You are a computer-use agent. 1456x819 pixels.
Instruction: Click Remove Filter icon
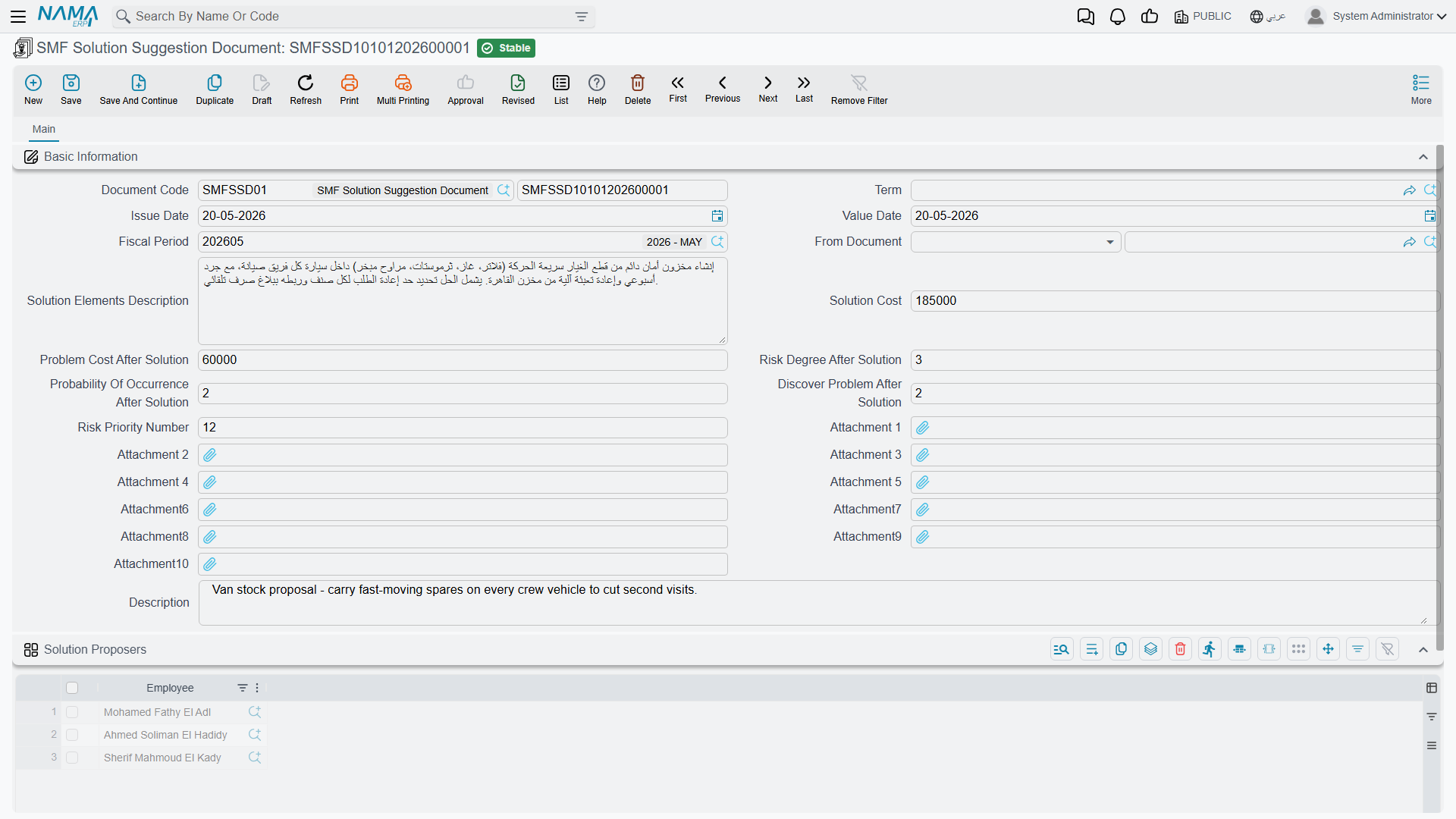tap(859, 89)
